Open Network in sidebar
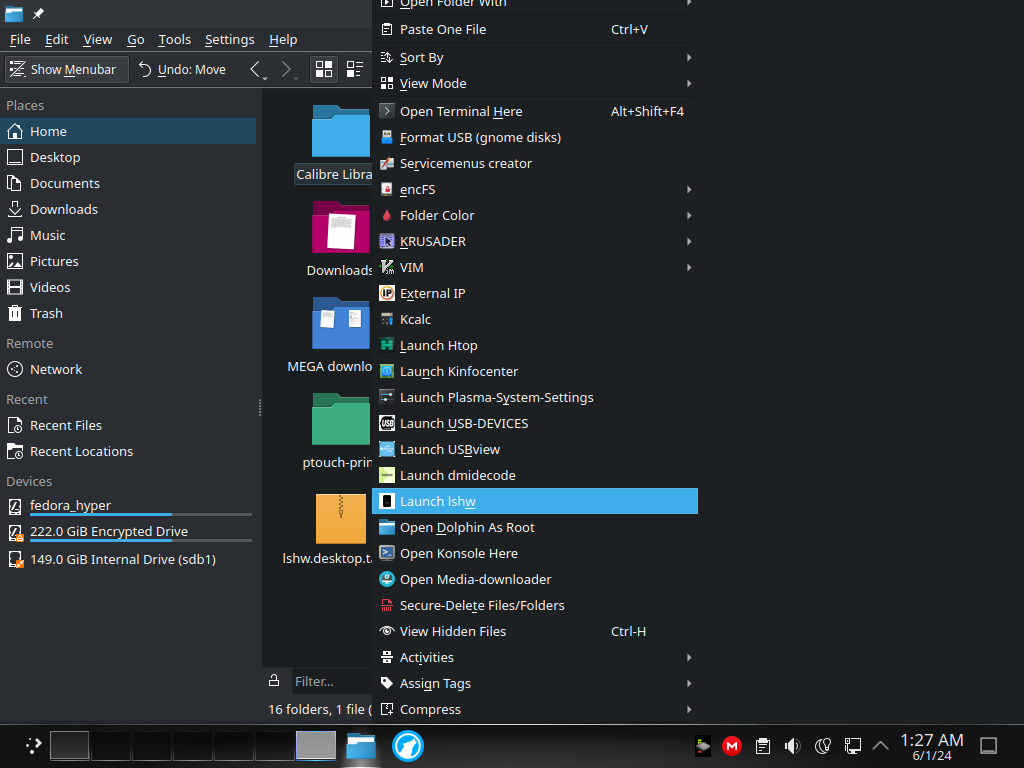This screenshot has width=1024, height=768. point(128,370)
